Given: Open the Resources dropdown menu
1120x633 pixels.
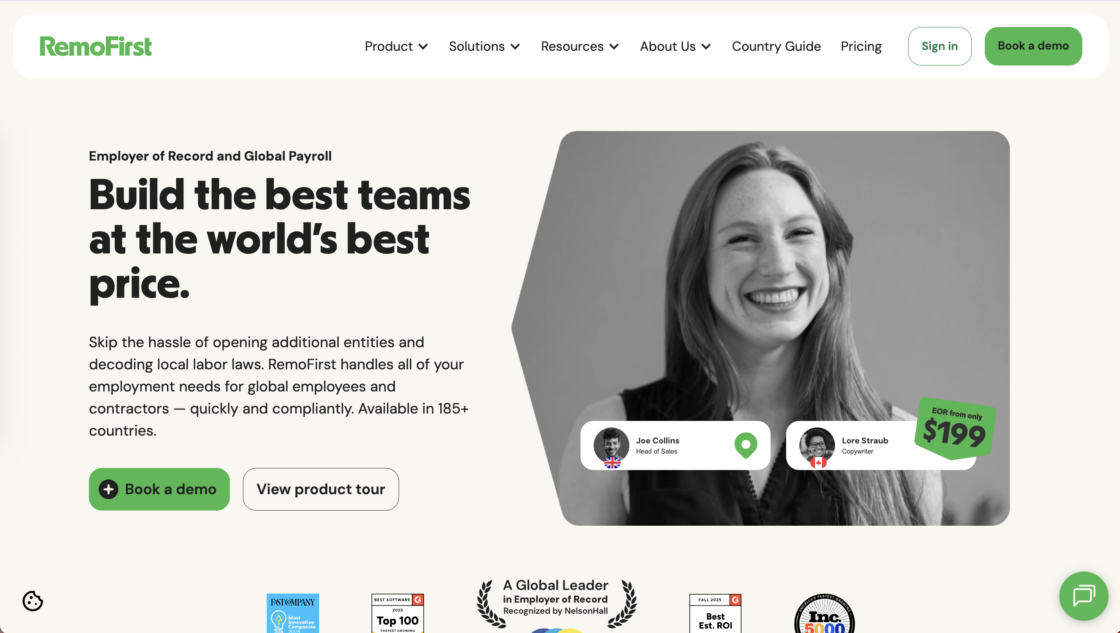Looking at the screenshot, I should click(x=580, y=46).
